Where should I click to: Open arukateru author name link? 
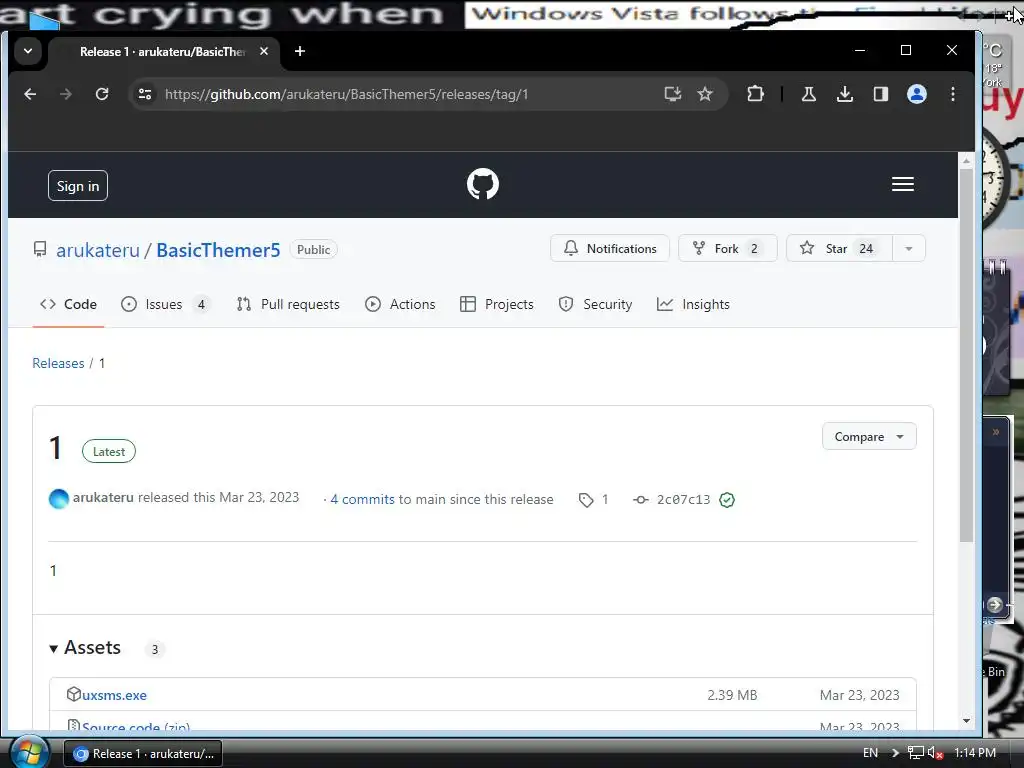click(103, 498)
